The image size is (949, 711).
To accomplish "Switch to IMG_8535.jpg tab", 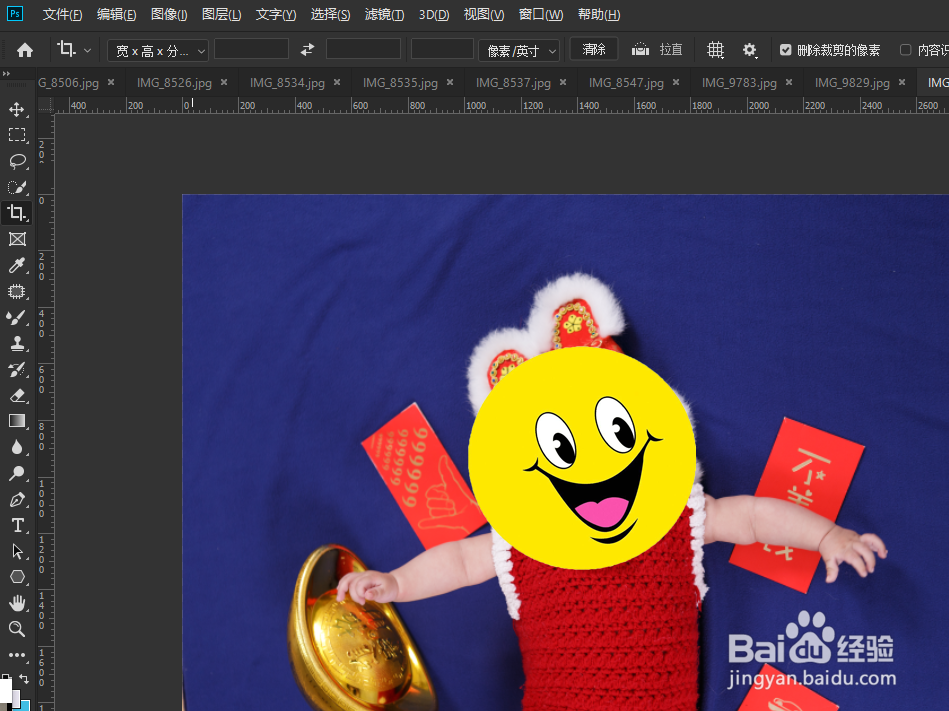I will (x=400, y=83).
